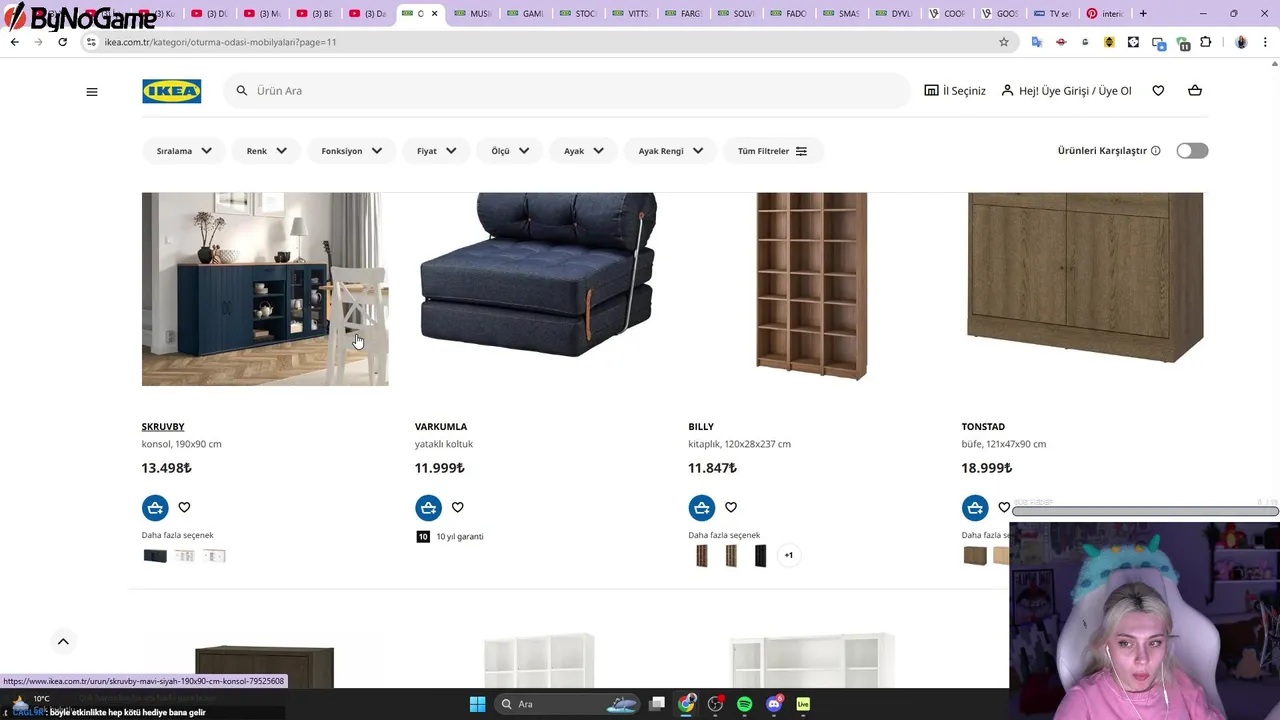Open Task View icon on the taskbar
The width and height of the screenshot is (1280, 720).
point(657,704)
